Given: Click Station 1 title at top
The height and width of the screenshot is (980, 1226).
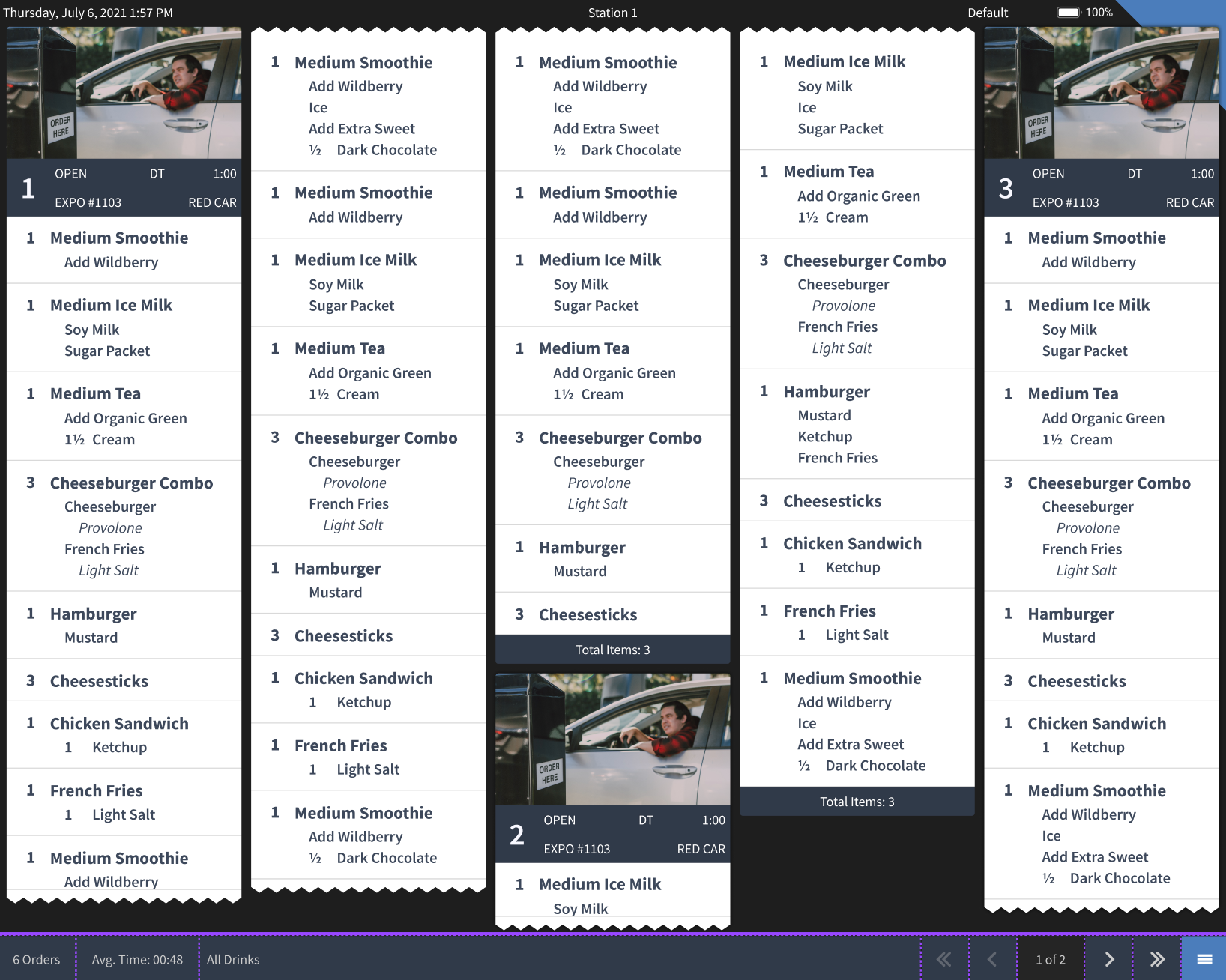Looking at the screenshot, I should [x=612, y=13].
